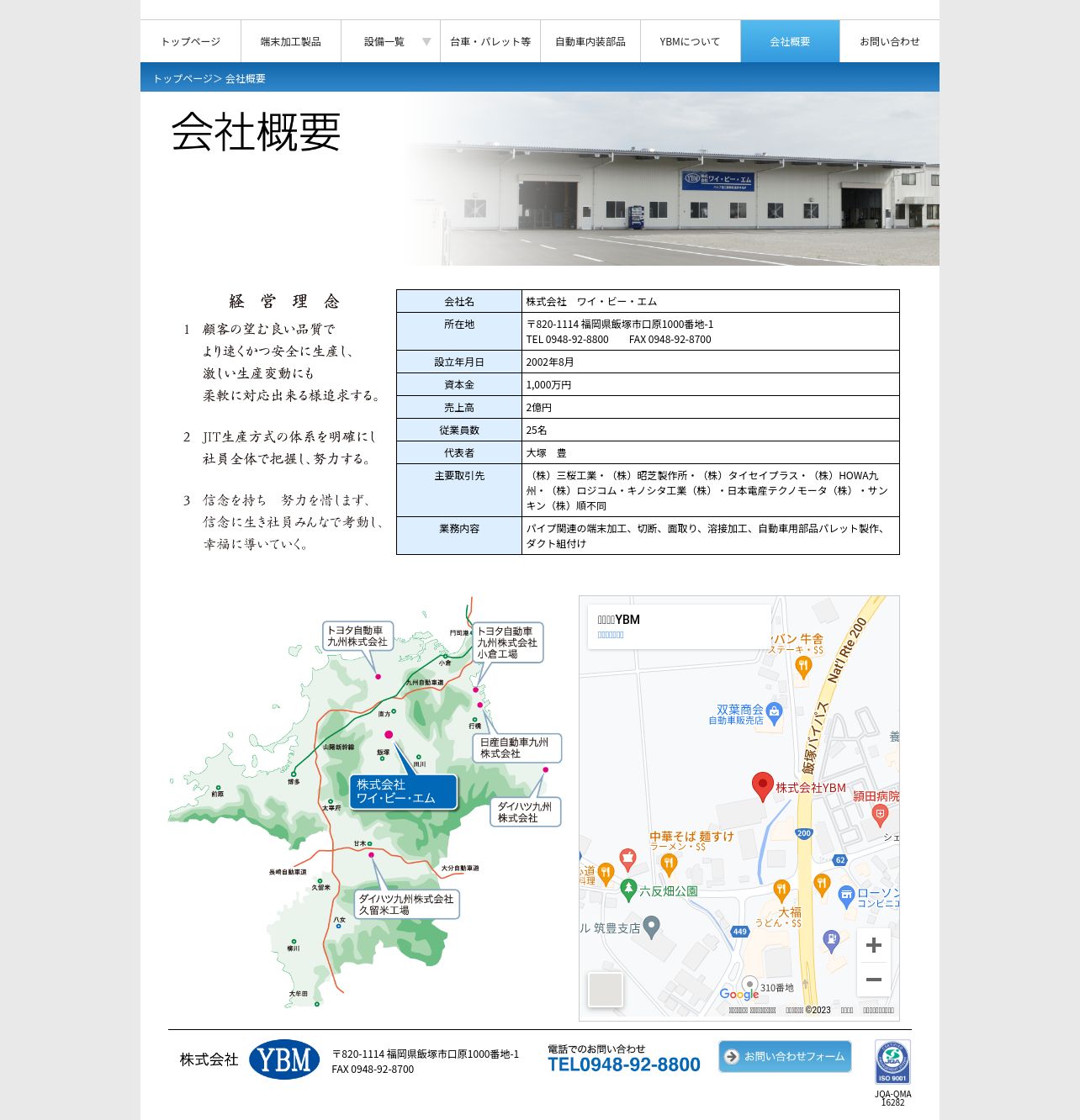
Task: Click the 中華そば 麺すけ restaurant pin
Action: 669,864
